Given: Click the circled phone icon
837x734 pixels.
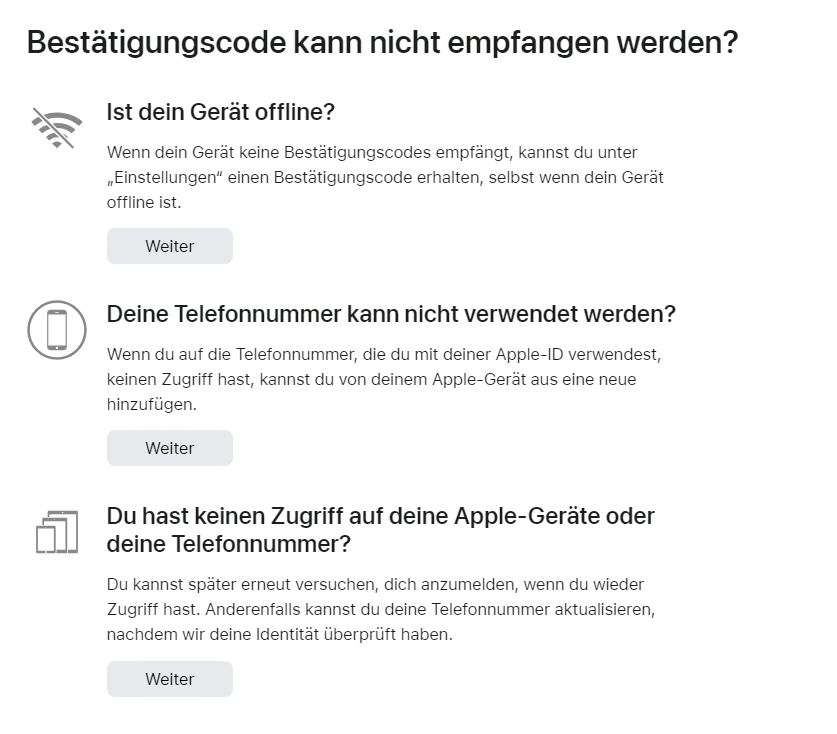Looking at the screenshot, I should tap(57, 329).
